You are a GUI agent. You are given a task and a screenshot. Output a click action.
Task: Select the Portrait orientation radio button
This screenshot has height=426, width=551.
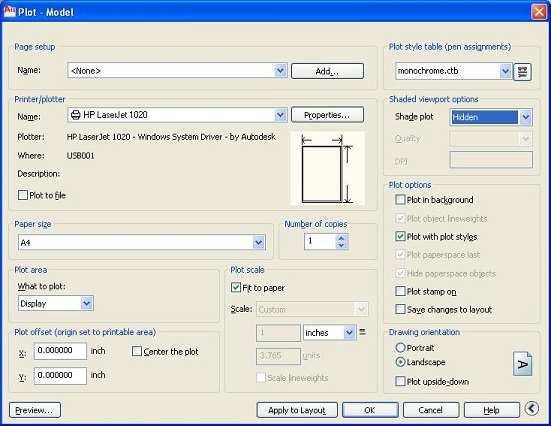coord(400,348)
